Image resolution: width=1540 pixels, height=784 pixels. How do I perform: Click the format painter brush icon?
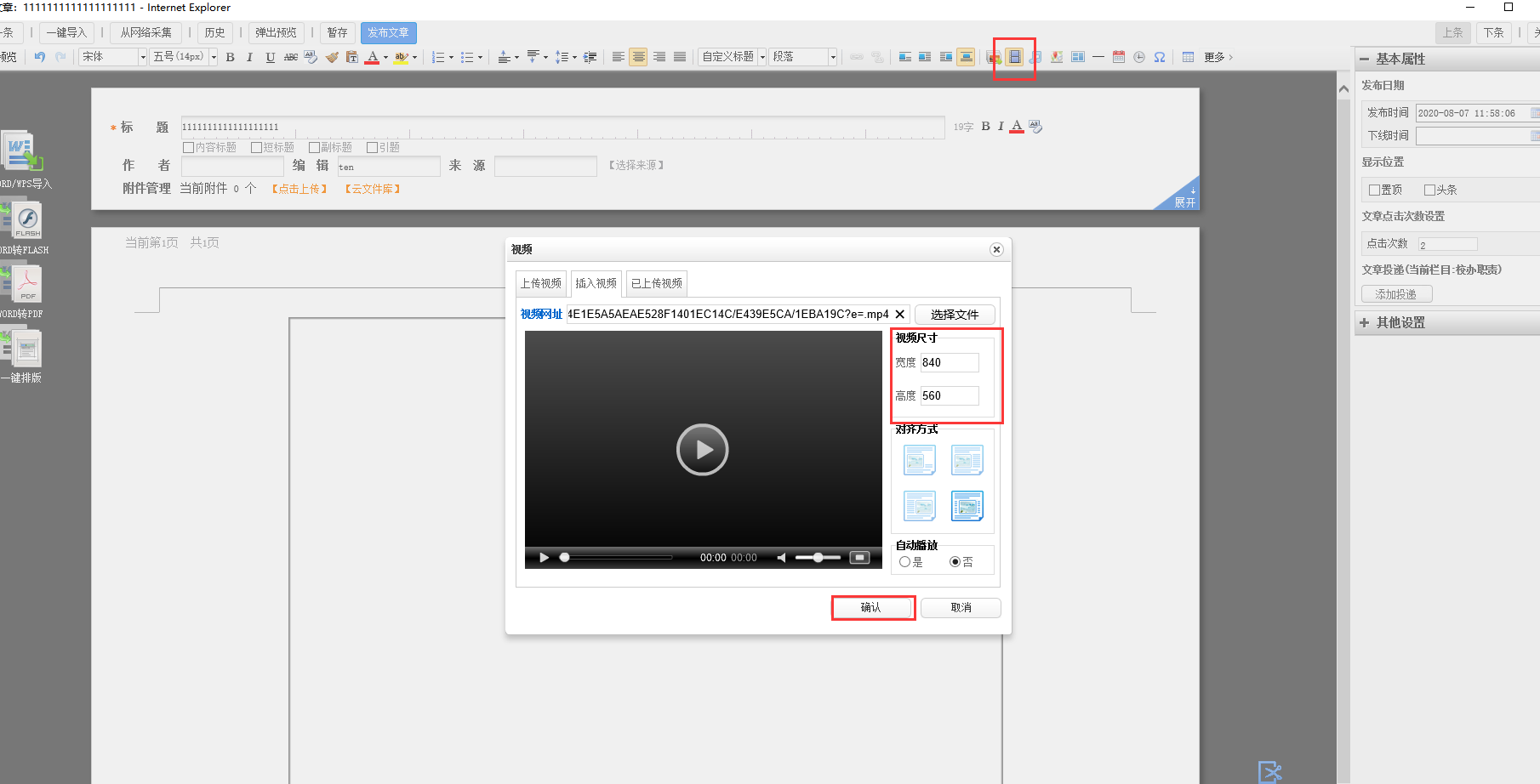[332, 57]
